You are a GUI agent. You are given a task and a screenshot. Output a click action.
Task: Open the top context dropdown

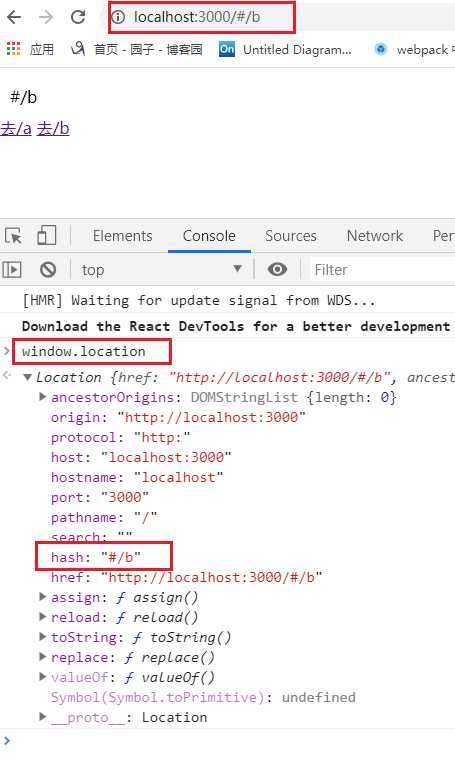point(162,269)
